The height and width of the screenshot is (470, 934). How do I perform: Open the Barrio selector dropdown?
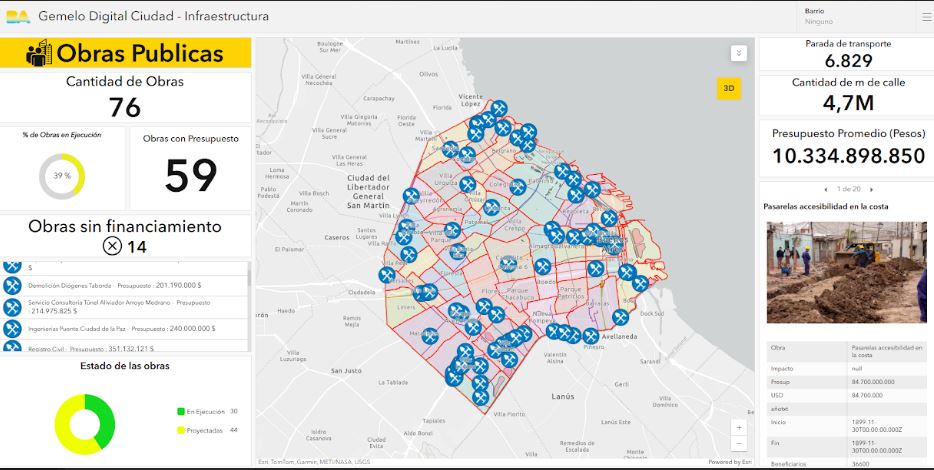coord(850,16)
